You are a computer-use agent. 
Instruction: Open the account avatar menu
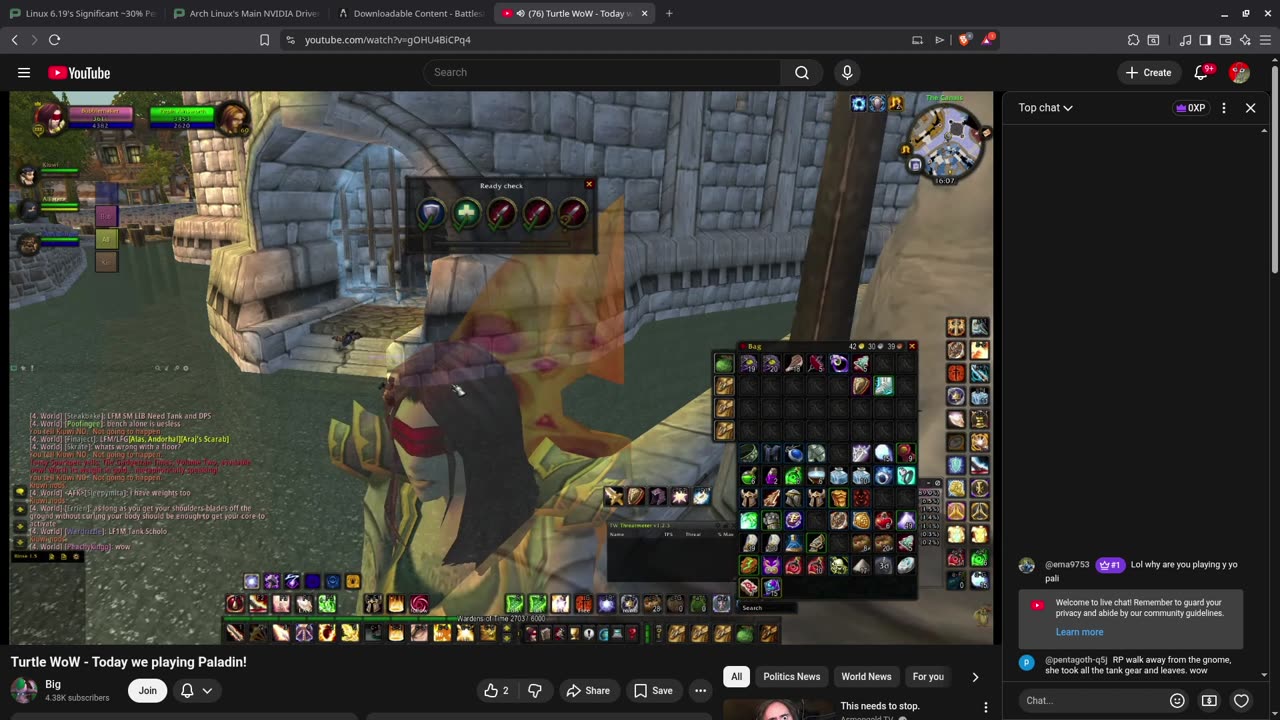pyautogui.click(x=1239, y=72)
